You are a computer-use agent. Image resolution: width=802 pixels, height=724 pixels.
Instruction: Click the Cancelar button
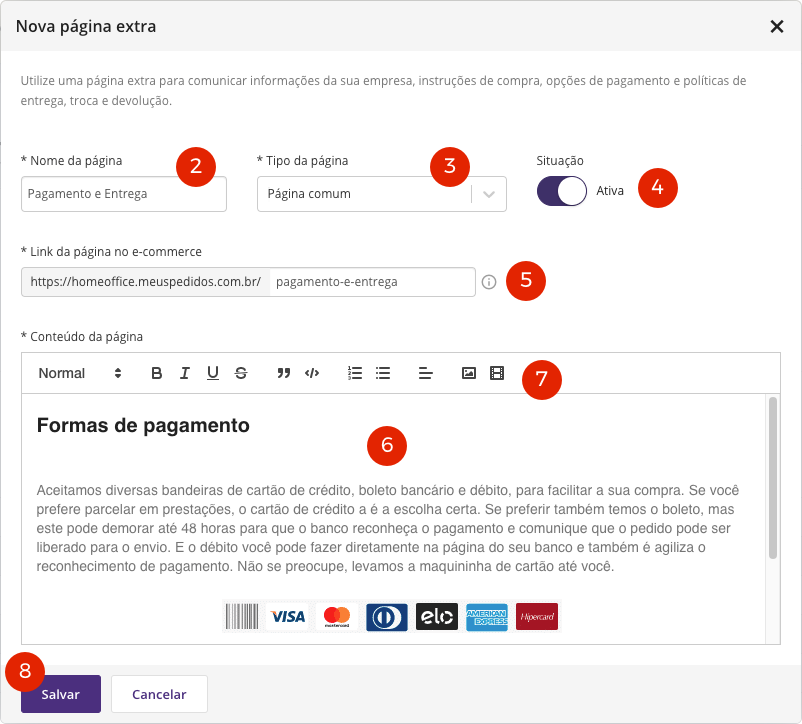159,694
